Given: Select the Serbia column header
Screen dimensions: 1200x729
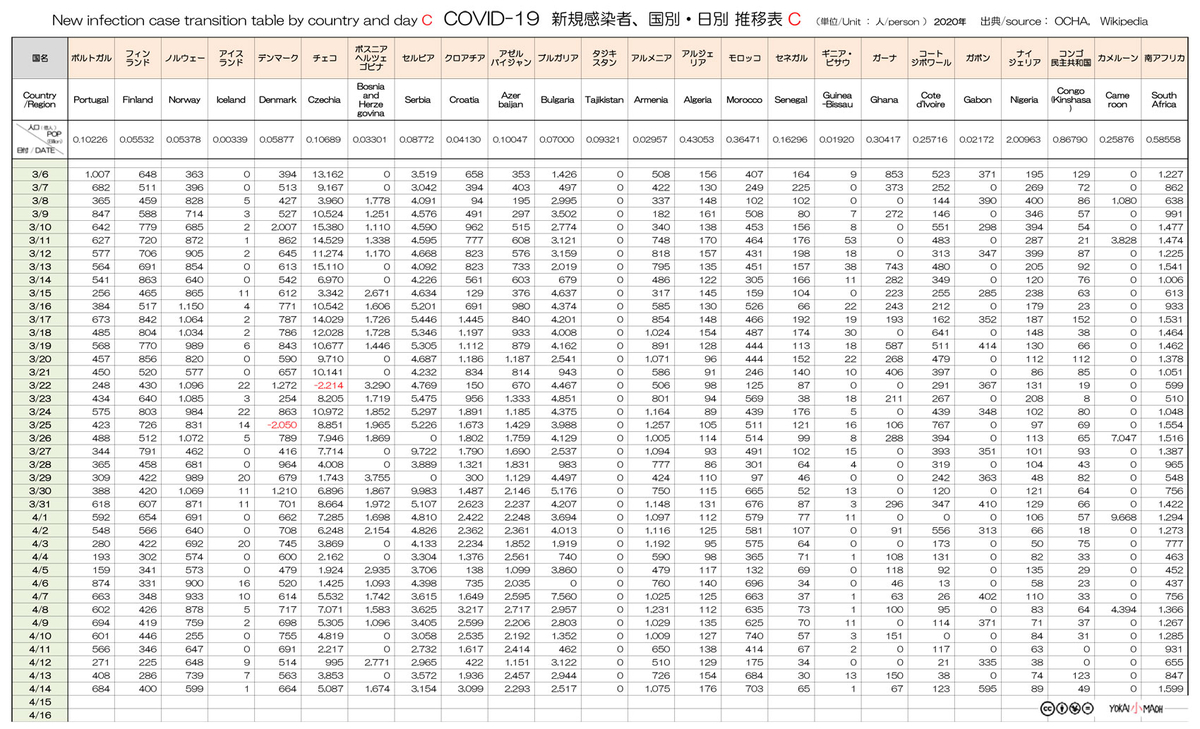Looking at the screenshot, I should tap(418, 100).
